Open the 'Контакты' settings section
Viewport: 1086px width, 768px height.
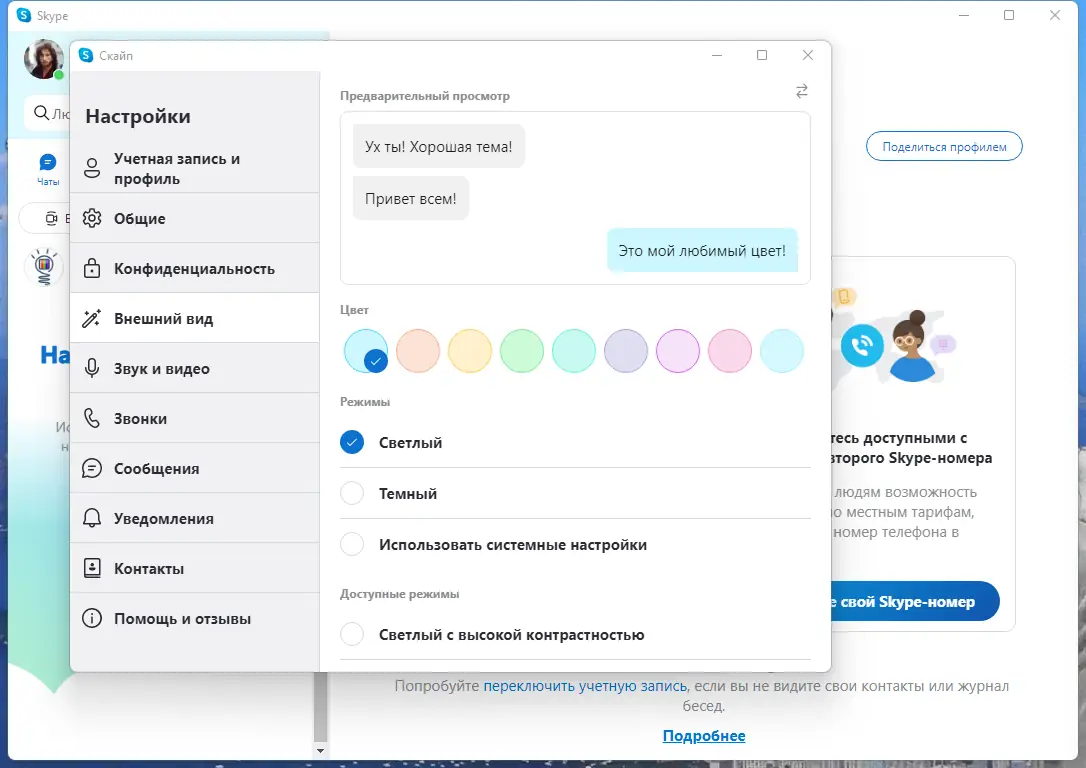pyautogui.click(x=195, y=568)
